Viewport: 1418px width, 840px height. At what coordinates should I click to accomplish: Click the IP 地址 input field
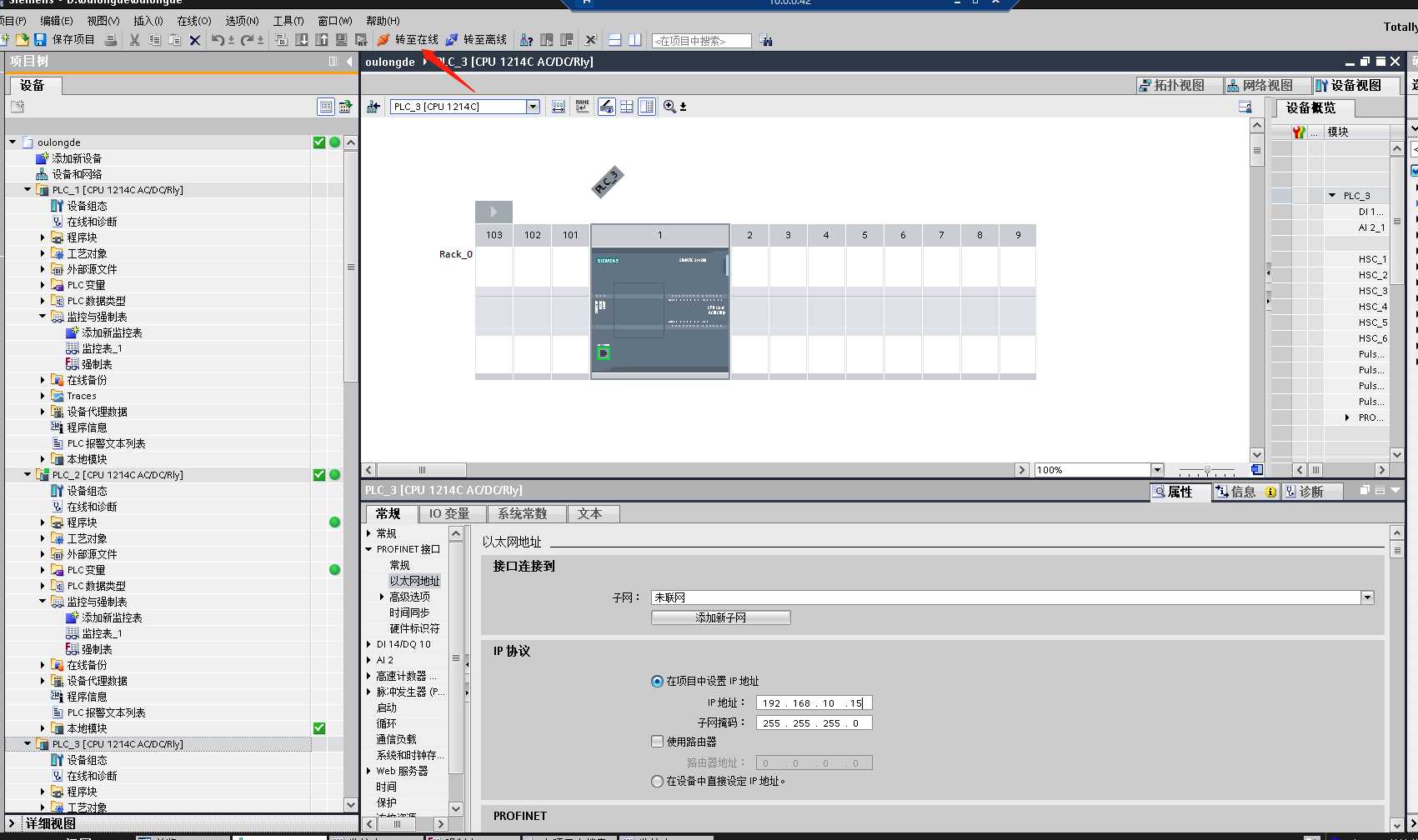(x=814, y=703)
